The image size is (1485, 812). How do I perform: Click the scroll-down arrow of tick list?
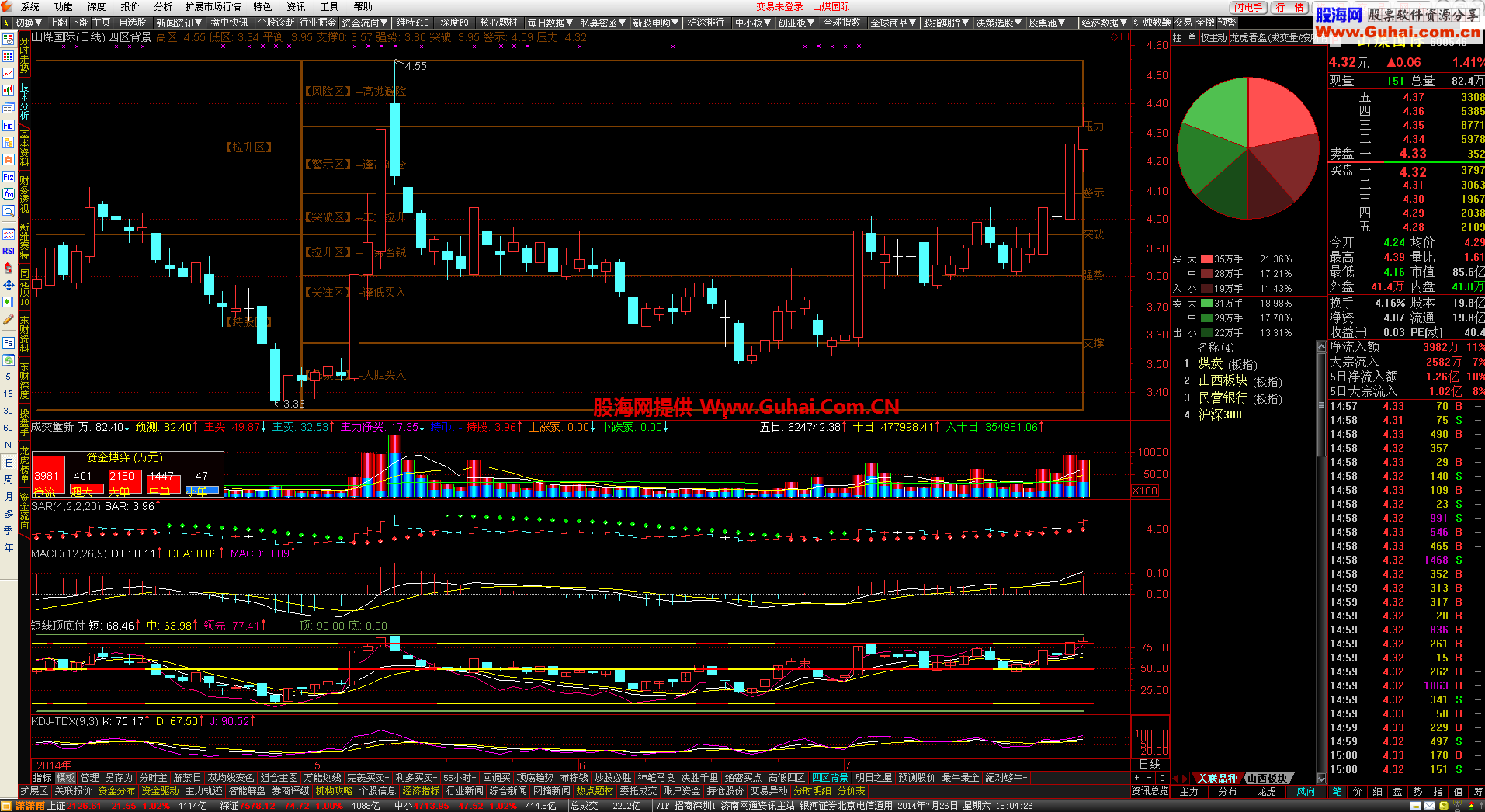coord(1321,778)
